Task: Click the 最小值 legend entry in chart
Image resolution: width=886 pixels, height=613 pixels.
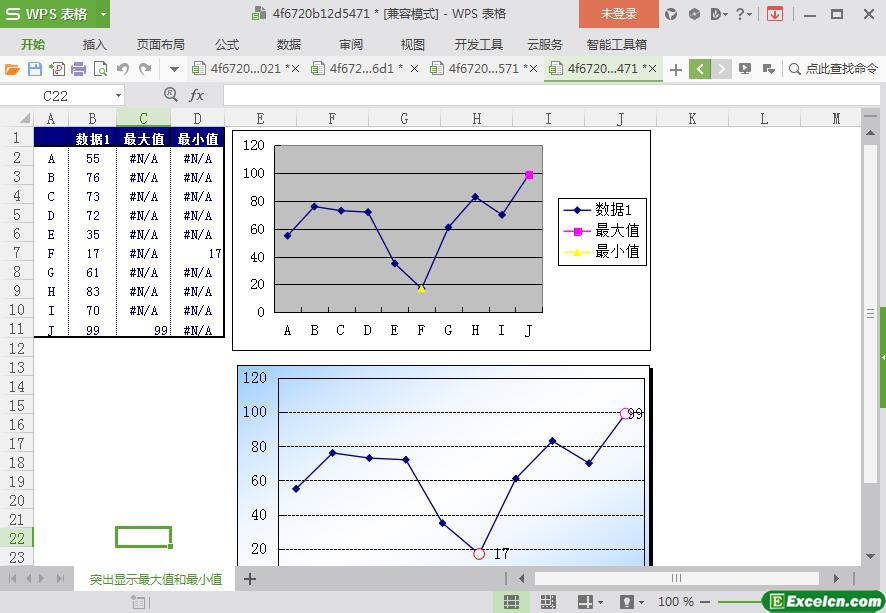Action: click(602, 251)
